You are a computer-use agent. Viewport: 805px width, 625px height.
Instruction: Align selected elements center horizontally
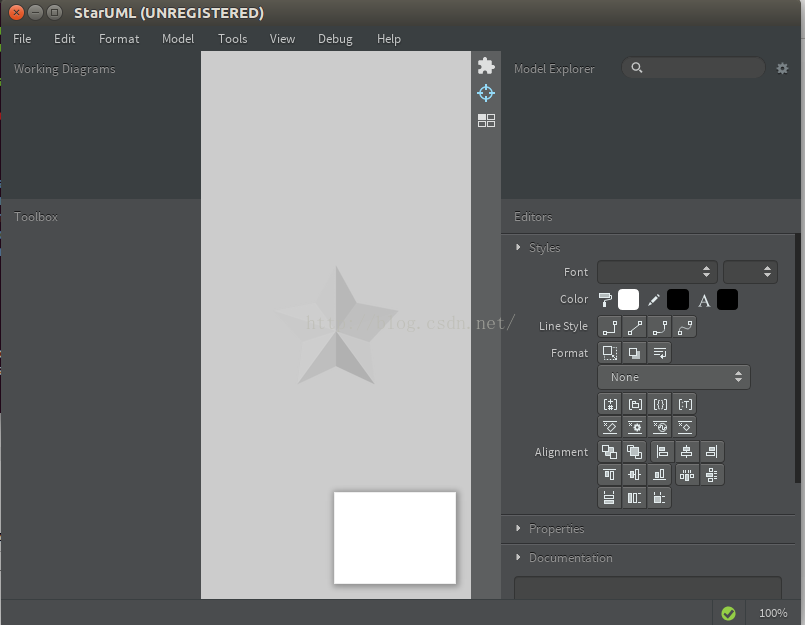click(x=686, y=452)
